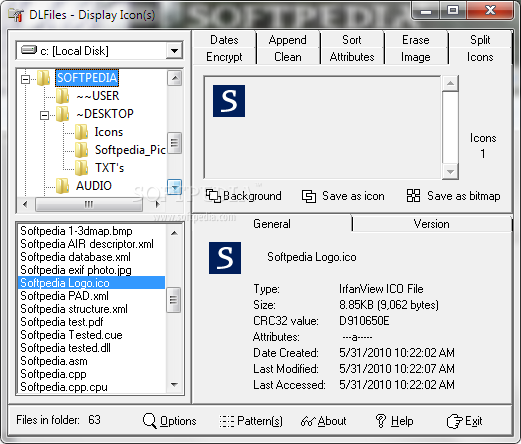Click the folder tree horizontal scroll thumb
Viewport: 521px width, 444px height.
tap(89, 204)
